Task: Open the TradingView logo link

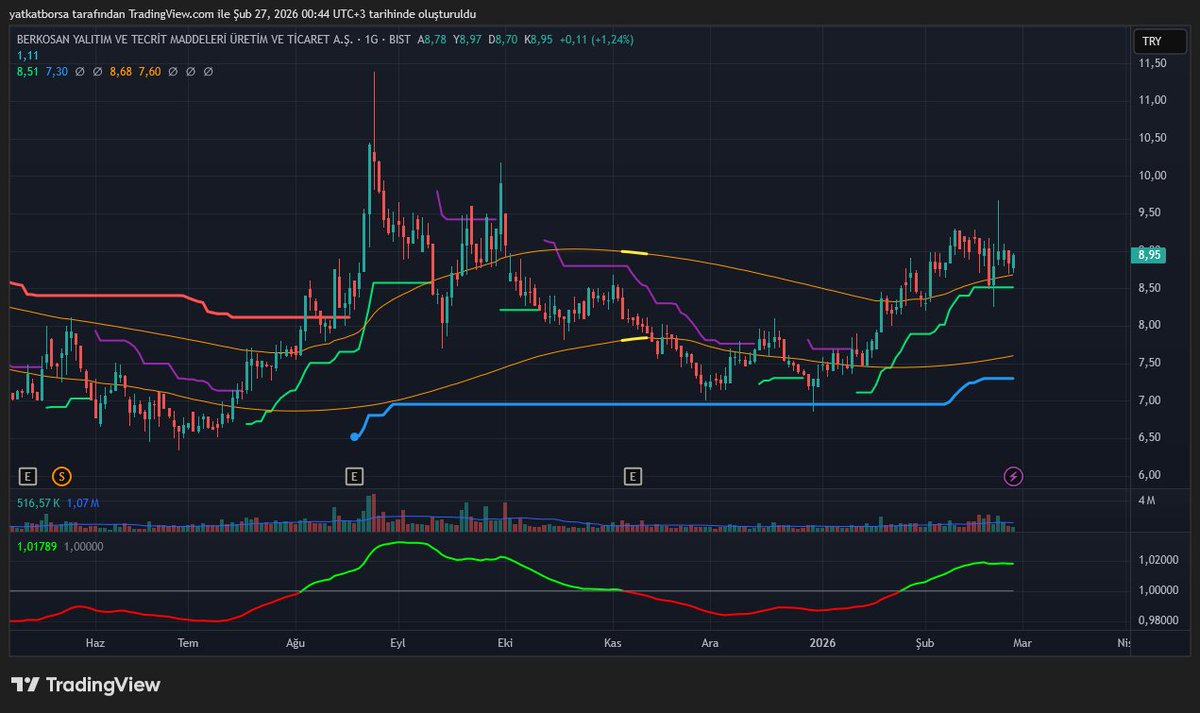Action: [x=86, y=685]
